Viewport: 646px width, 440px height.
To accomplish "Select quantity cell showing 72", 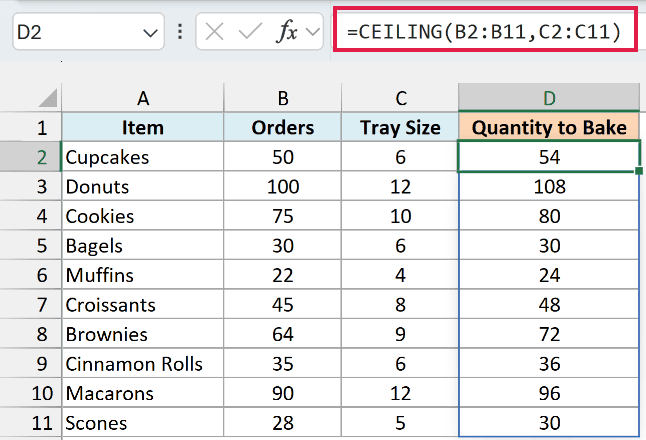I will 549,334.
